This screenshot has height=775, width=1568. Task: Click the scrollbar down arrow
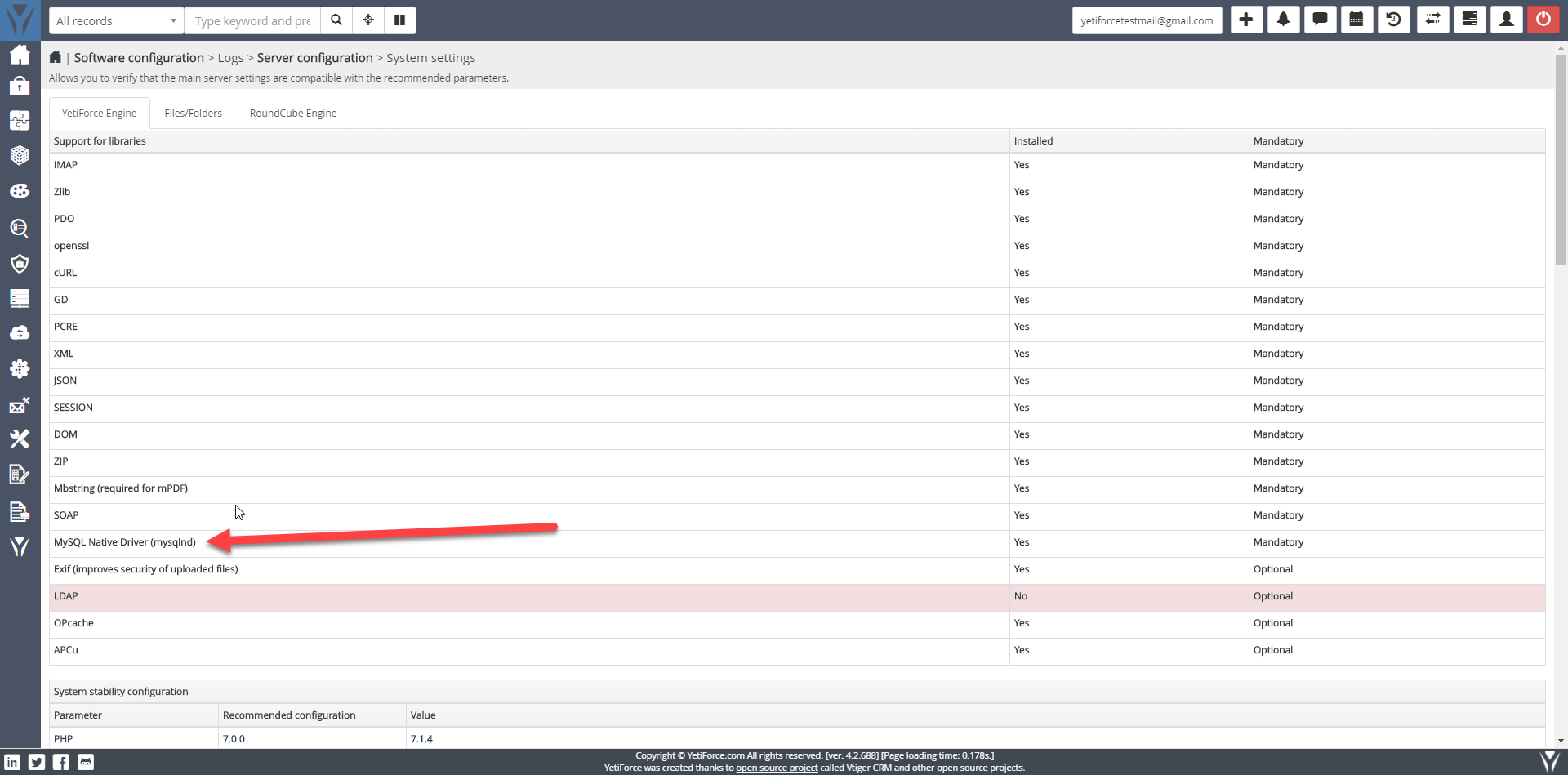(x=1561, y=741)
